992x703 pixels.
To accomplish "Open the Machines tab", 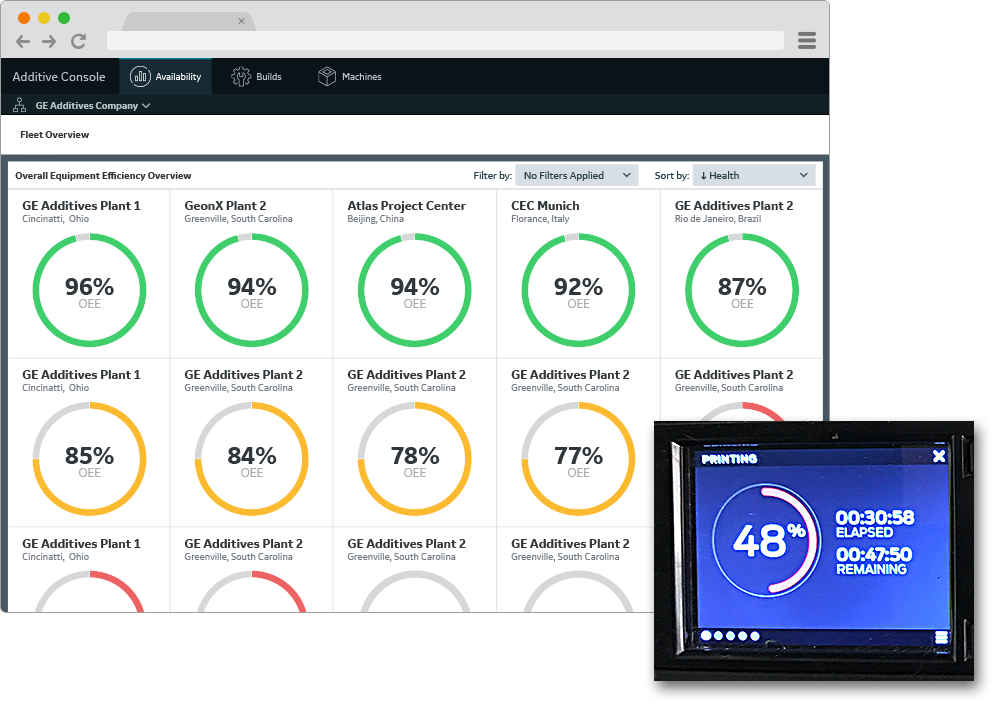I will pyautogui.click(x=350, y=77).
